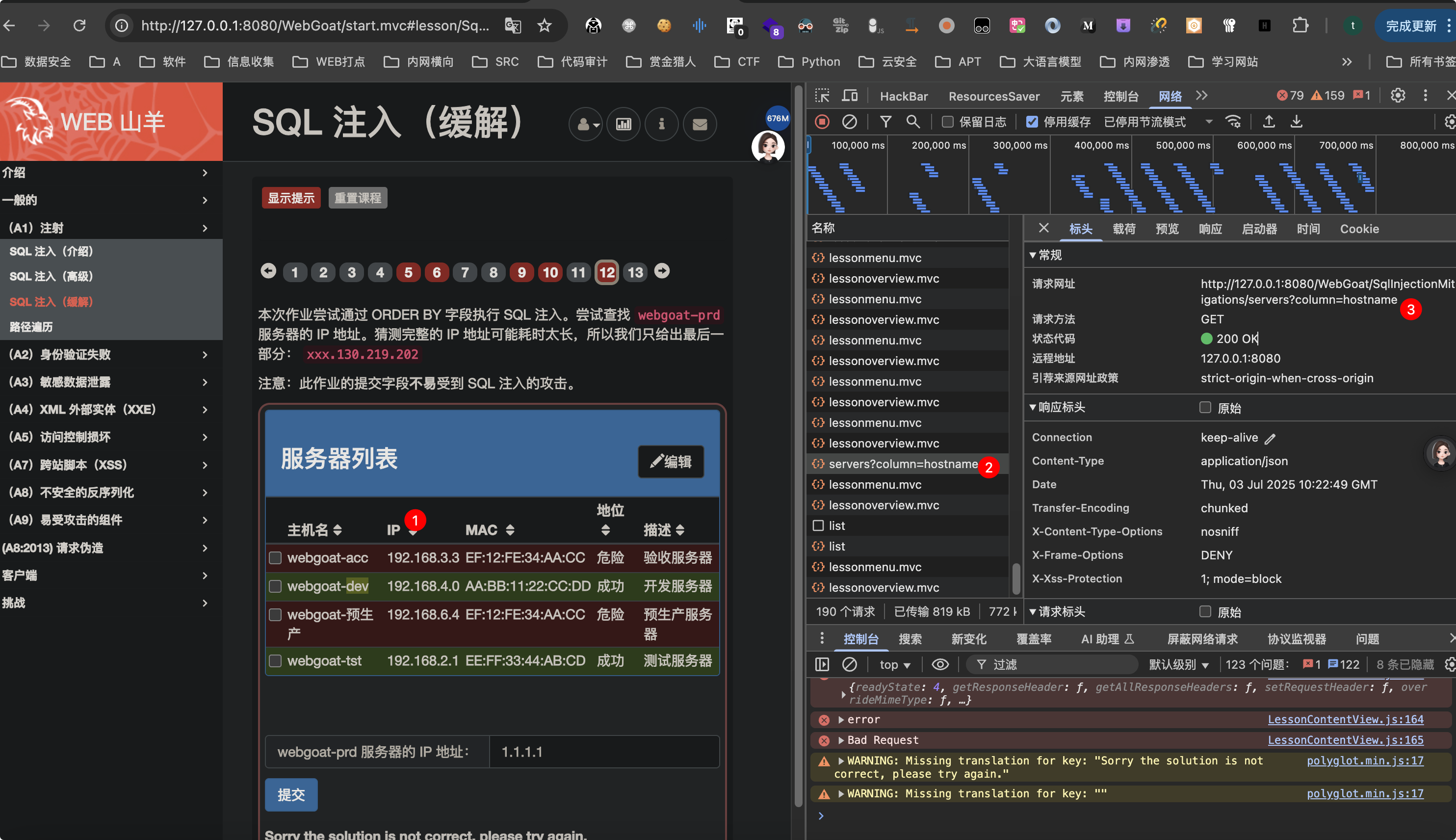Open the throttling mode dropdown 已停用节流模式
This screenshot has width=1456, height=840.
pos(1158,122)
